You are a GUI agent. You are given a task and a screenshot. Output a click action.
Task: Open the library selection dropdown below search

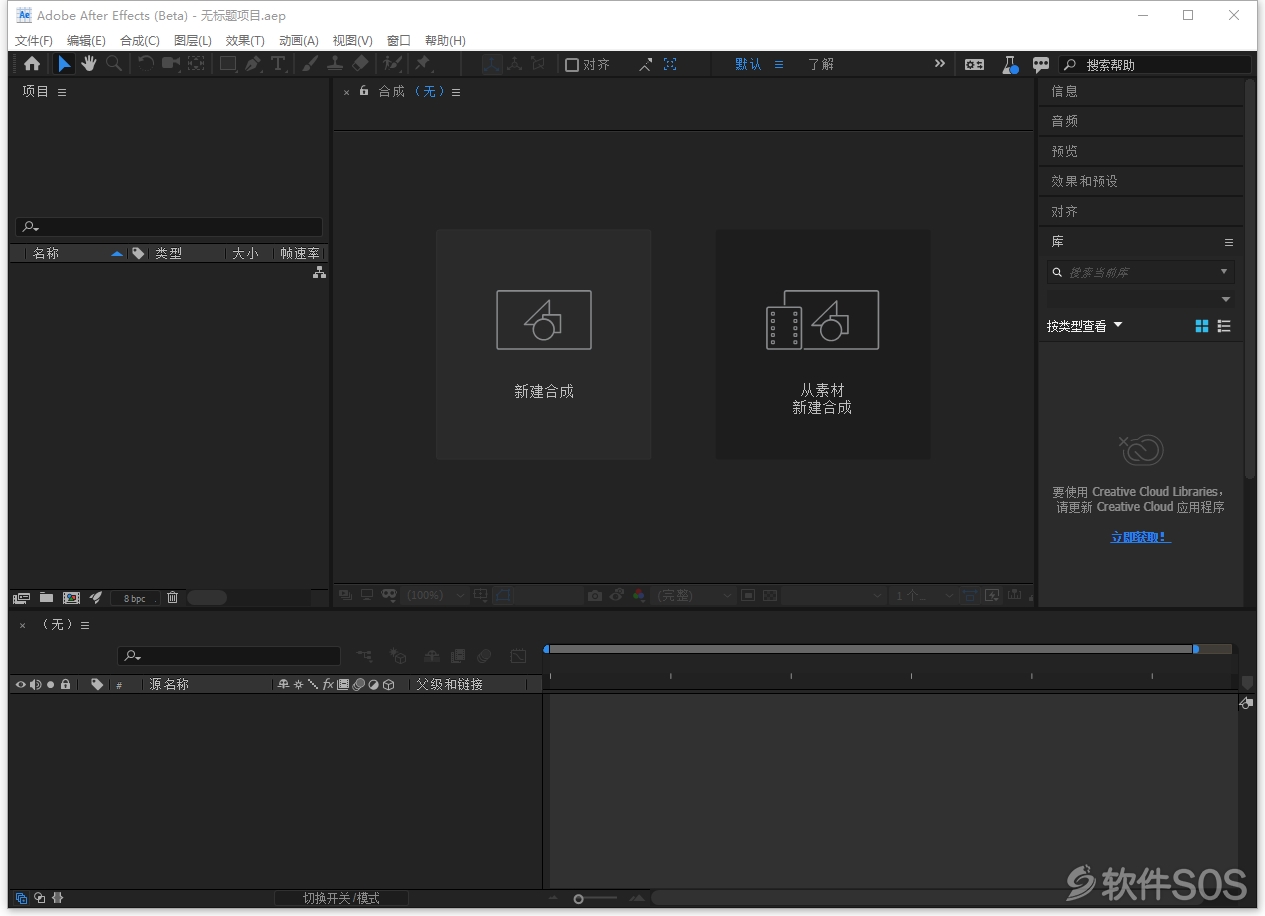pos(1141,299)
